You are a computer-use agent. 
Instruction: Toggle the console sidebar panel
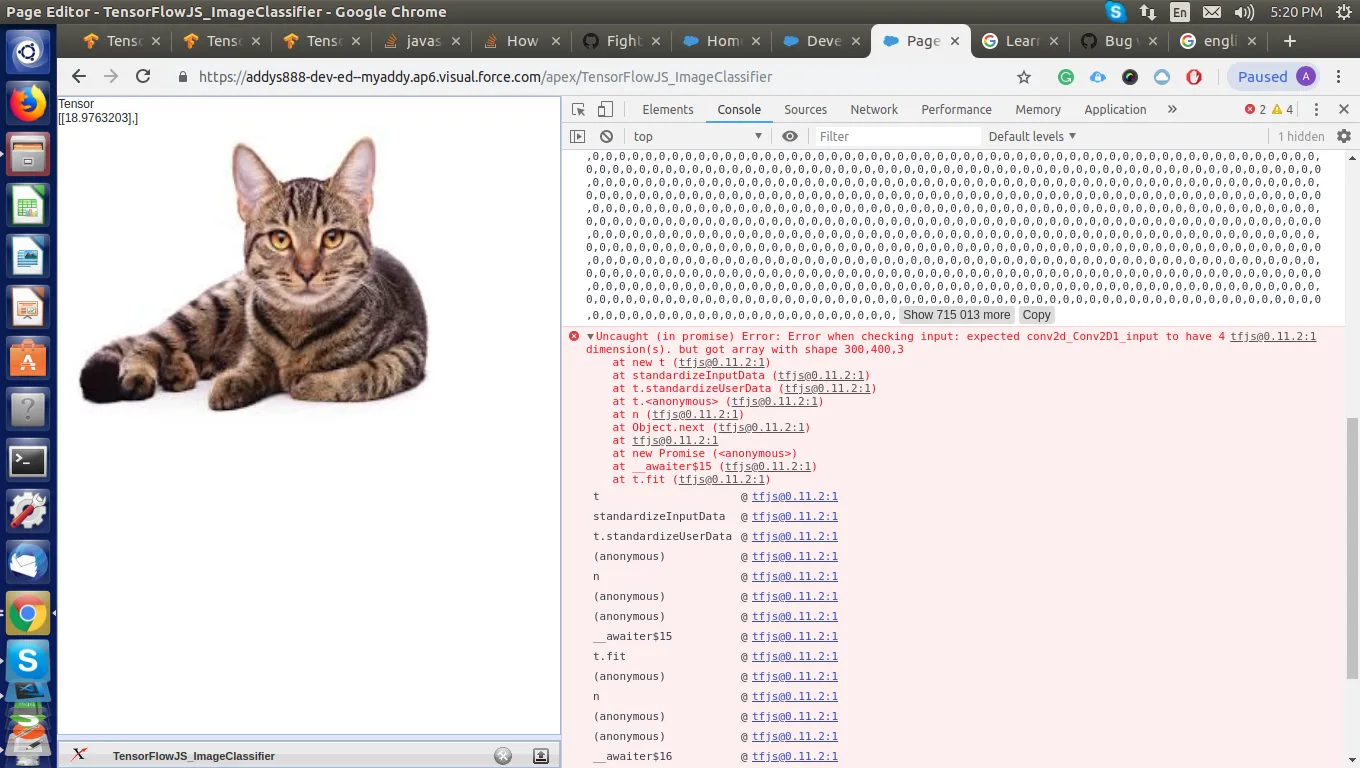pos(578,136)
